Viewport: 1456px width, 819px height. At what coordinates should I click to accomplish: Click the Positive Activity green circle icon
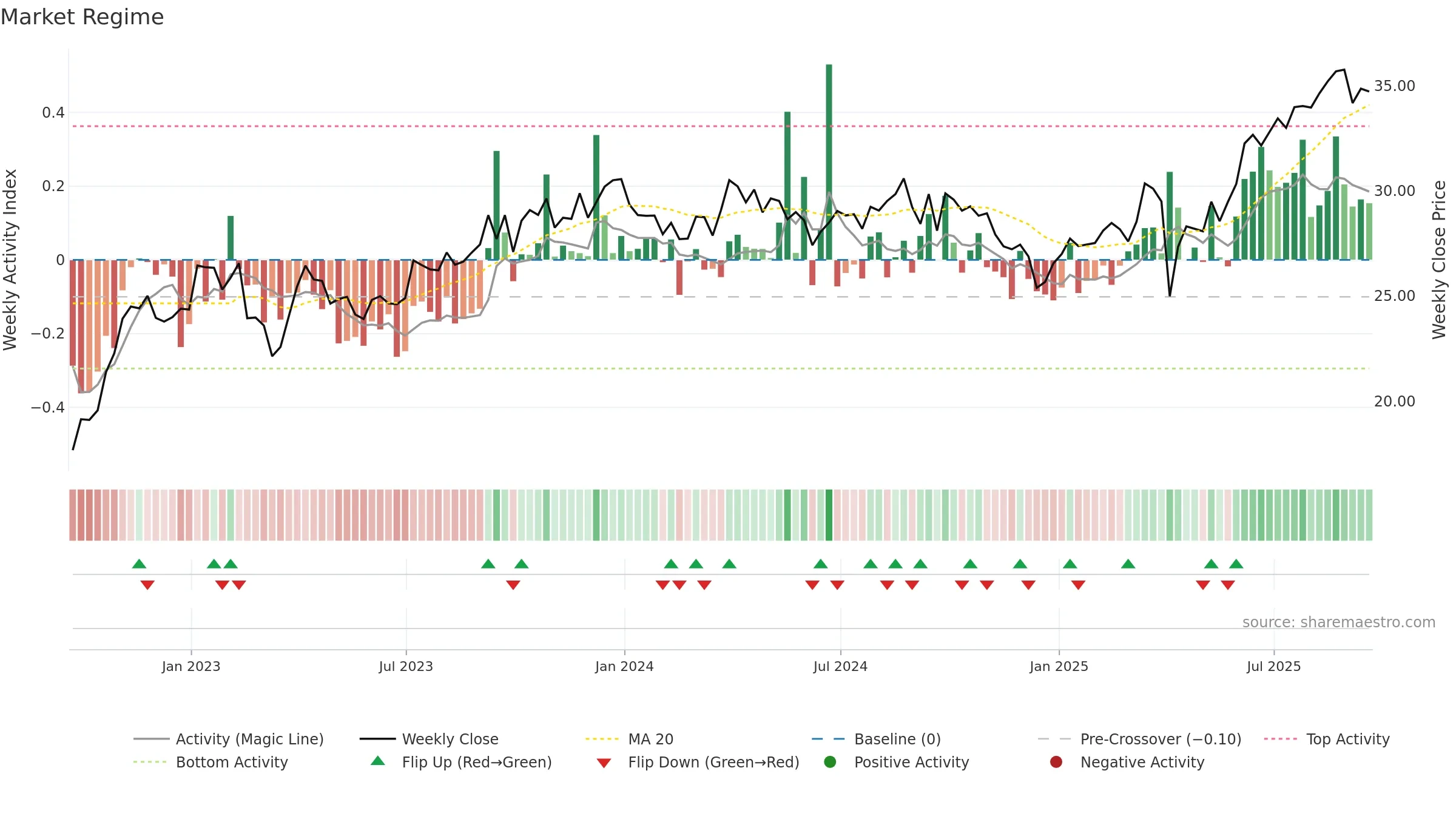(830, 762)
